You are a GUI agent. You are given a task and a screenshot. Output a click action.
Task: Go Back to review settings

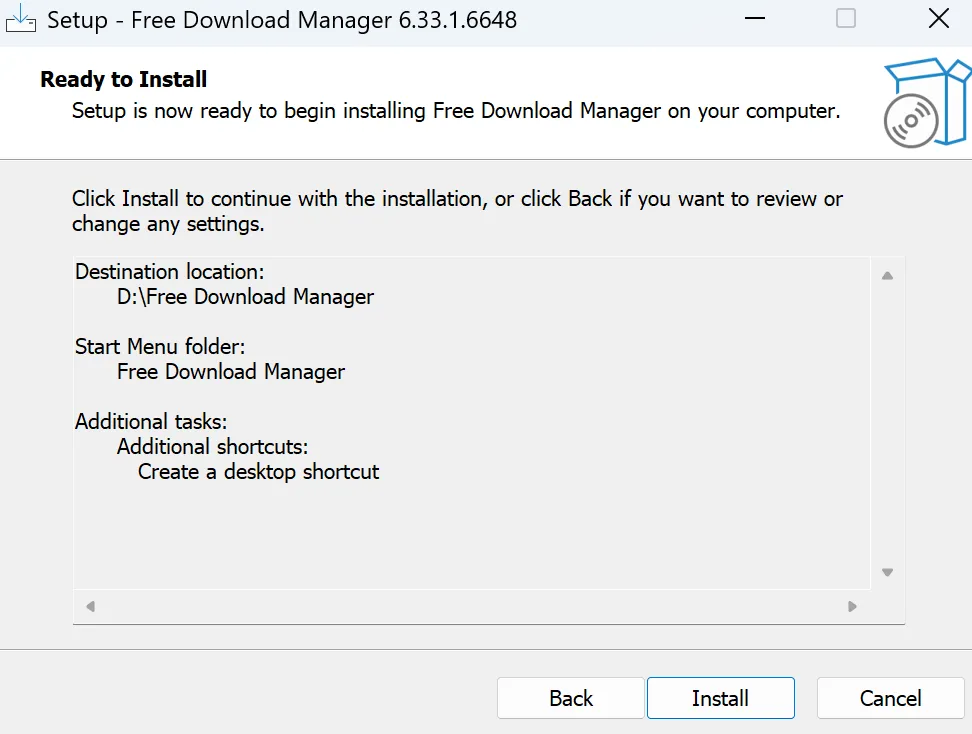570,698
